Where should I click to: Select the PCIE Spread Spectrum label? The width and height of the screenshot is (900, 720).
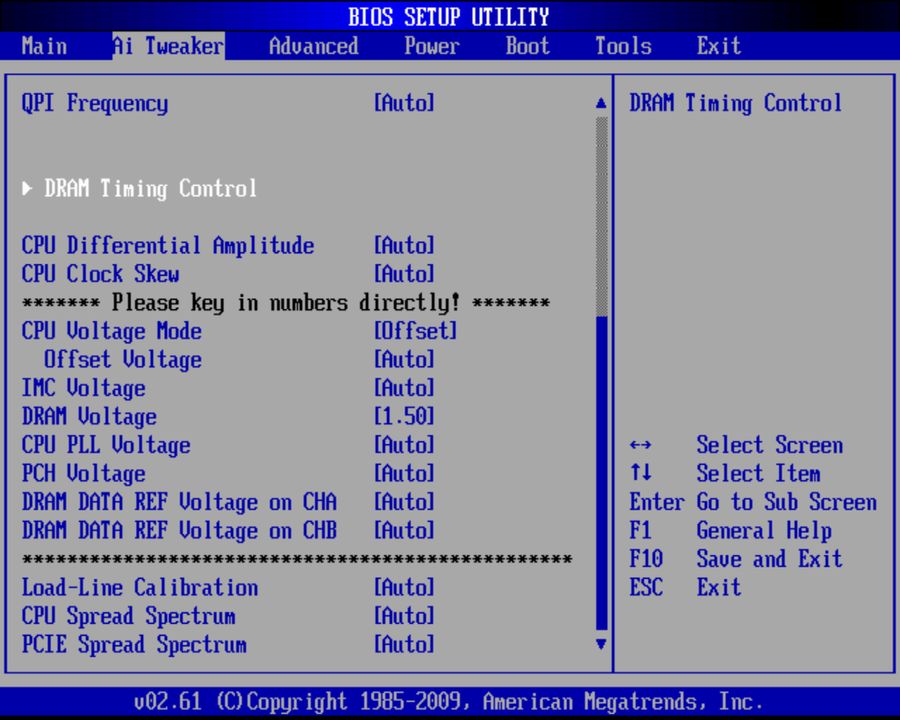point(134,645)
